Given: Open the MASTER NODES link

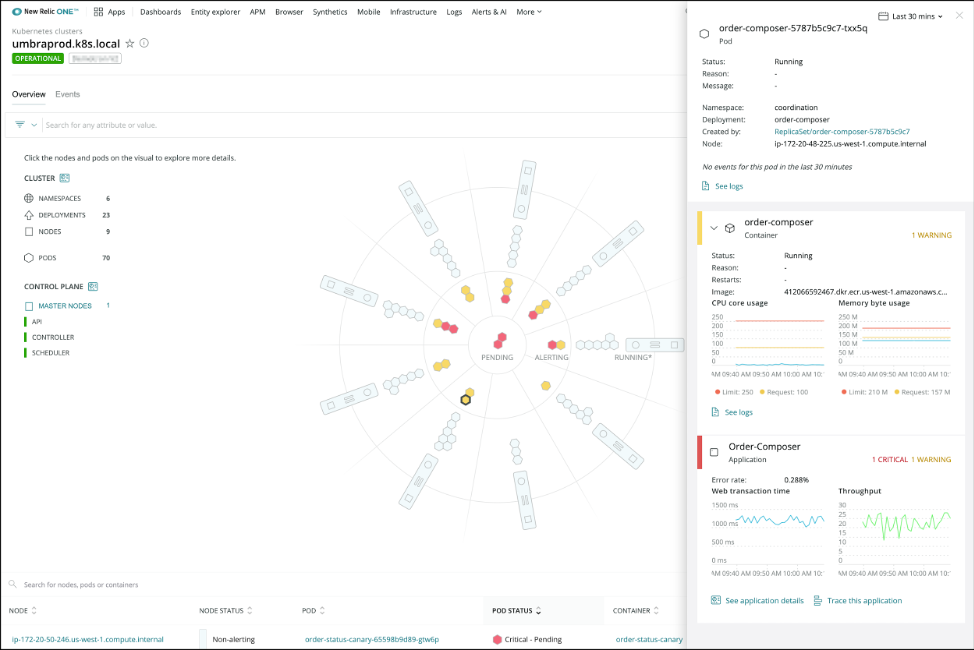Looking at the screenshot, I should pos(65,306).
